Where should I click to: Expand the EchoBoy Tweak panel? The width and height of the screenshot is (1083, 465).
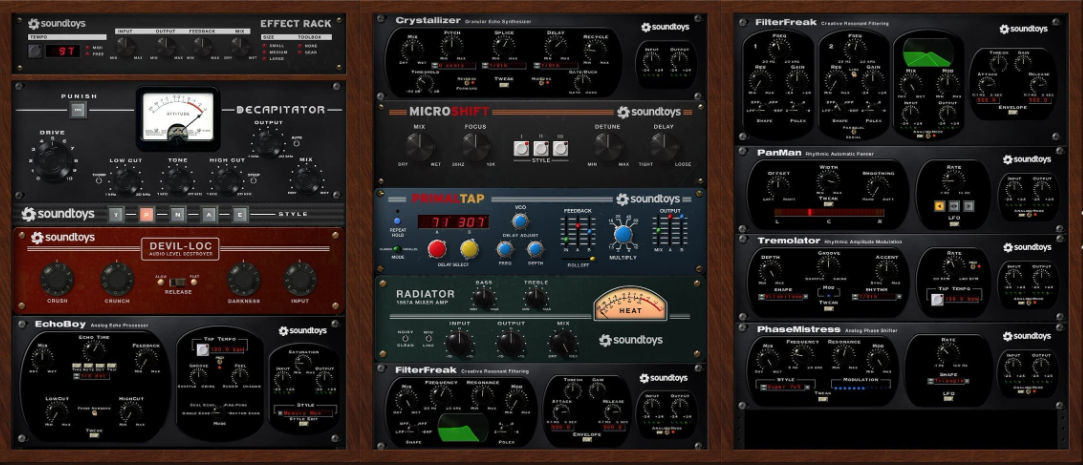coord(94,433)
